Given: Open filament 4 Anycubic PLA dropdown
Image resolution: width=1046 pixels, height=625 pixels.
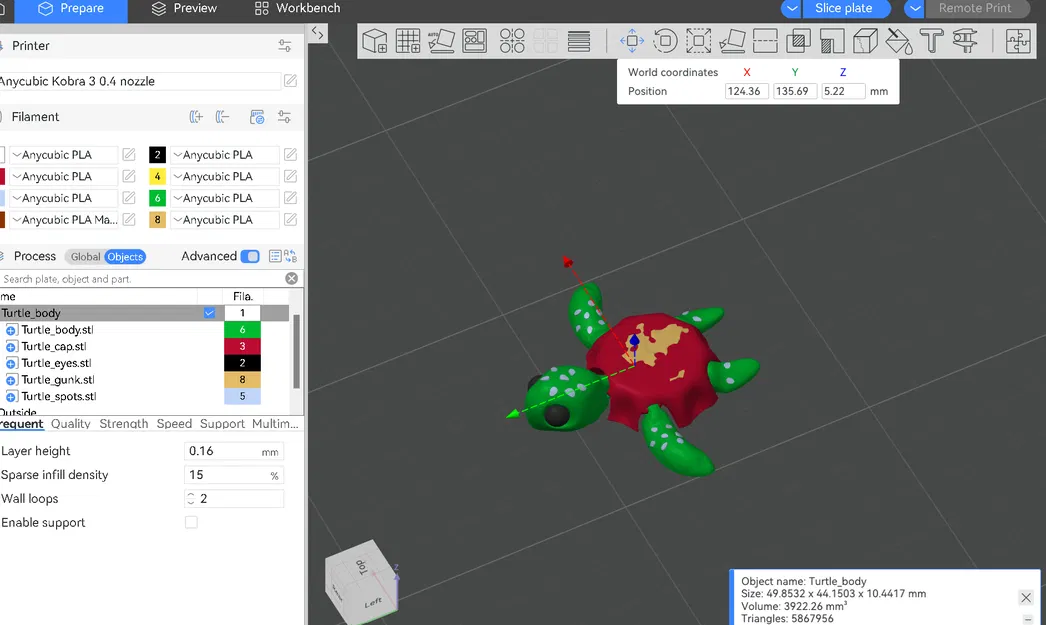Looking at the screenshot, I should (x=225, y=176).
